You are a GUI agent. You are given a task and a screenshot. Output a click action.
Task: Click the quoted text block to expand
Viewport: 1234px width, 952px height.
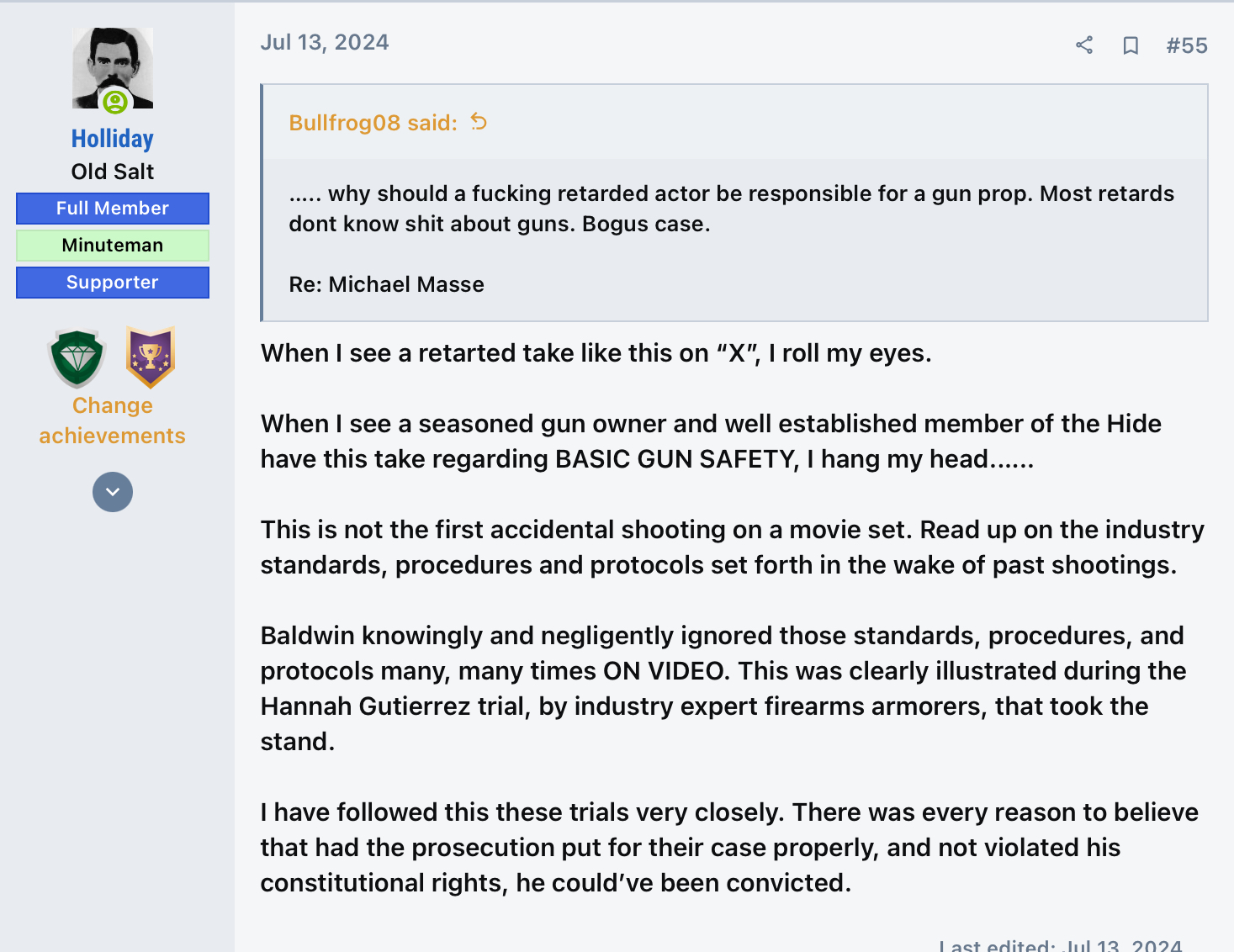point(730,209)
